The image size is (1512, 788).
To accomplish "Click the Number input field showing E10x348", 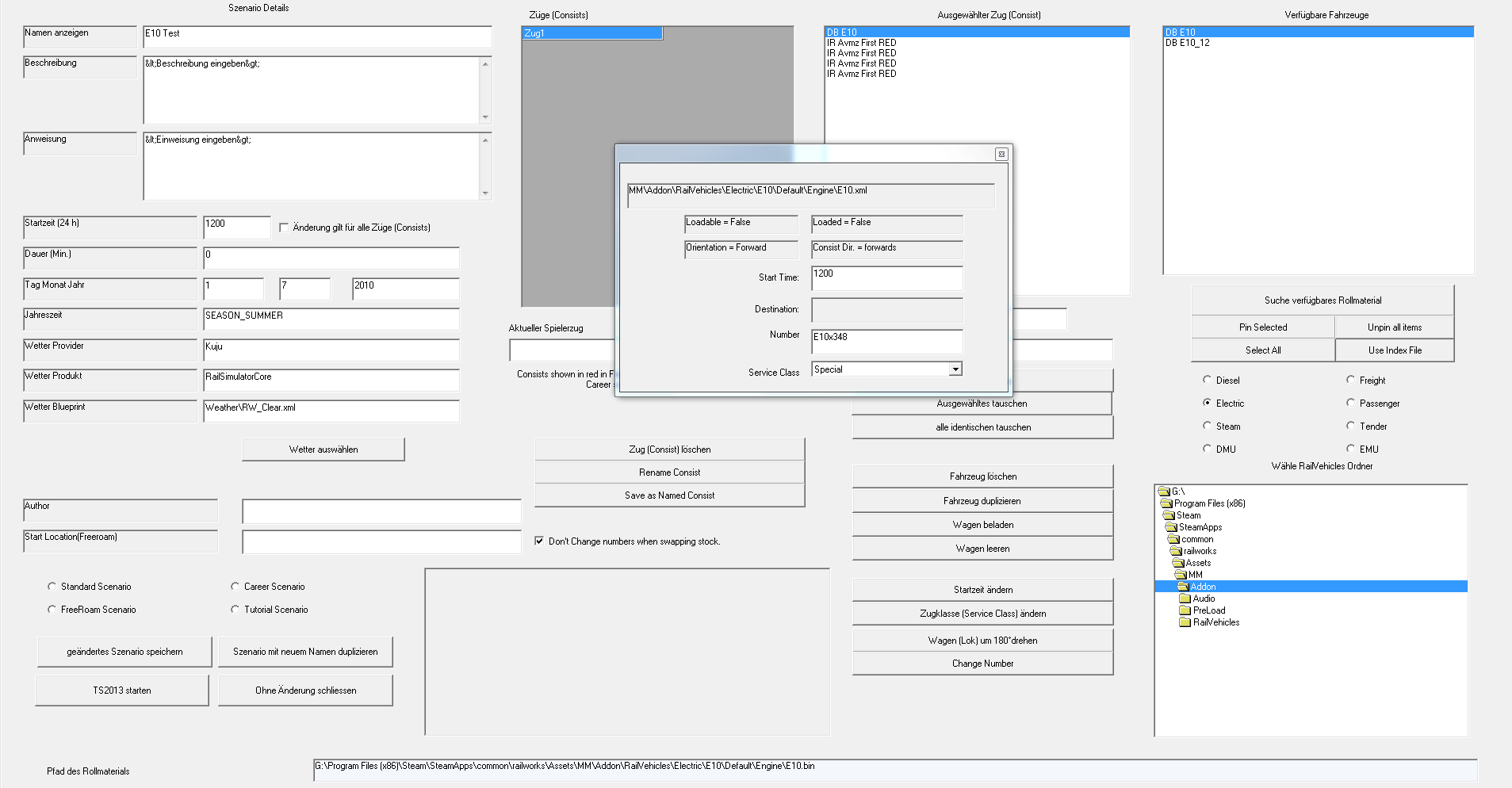I will coord(886,341).
